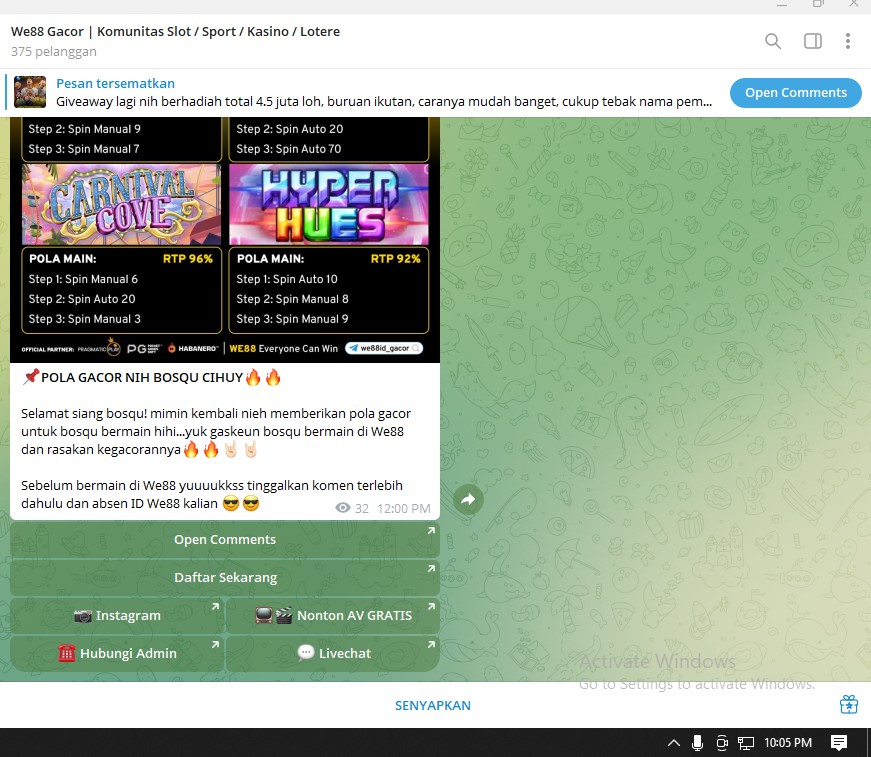
Task: Open the Carnival Cove game image
Action: click(x=121, y=205)
